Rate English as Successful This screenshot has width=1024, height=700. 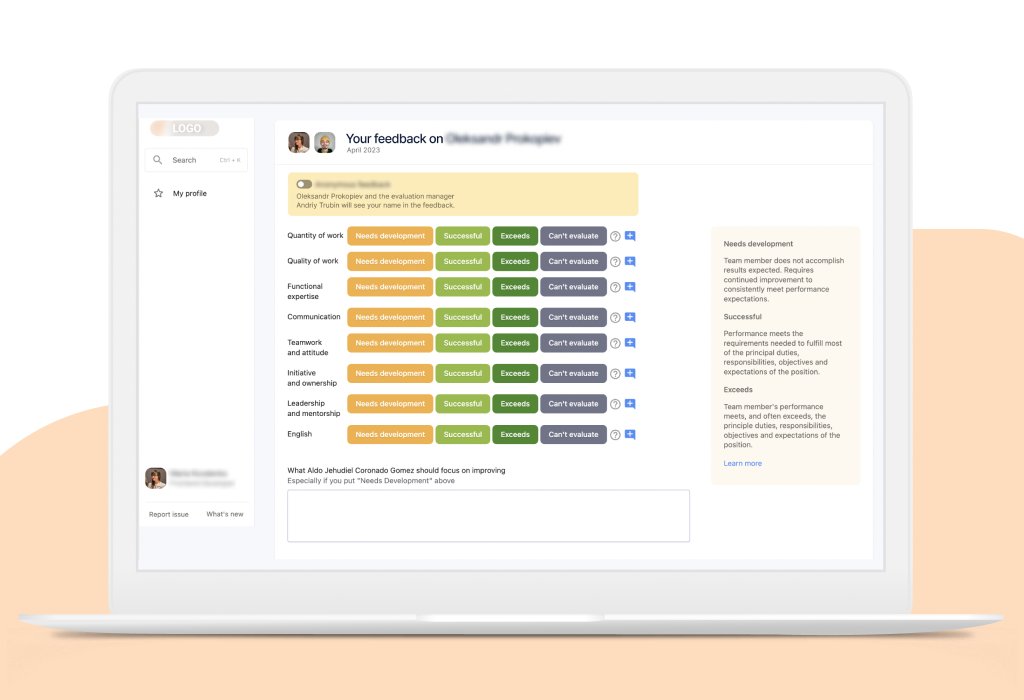[x=462, y=434]
